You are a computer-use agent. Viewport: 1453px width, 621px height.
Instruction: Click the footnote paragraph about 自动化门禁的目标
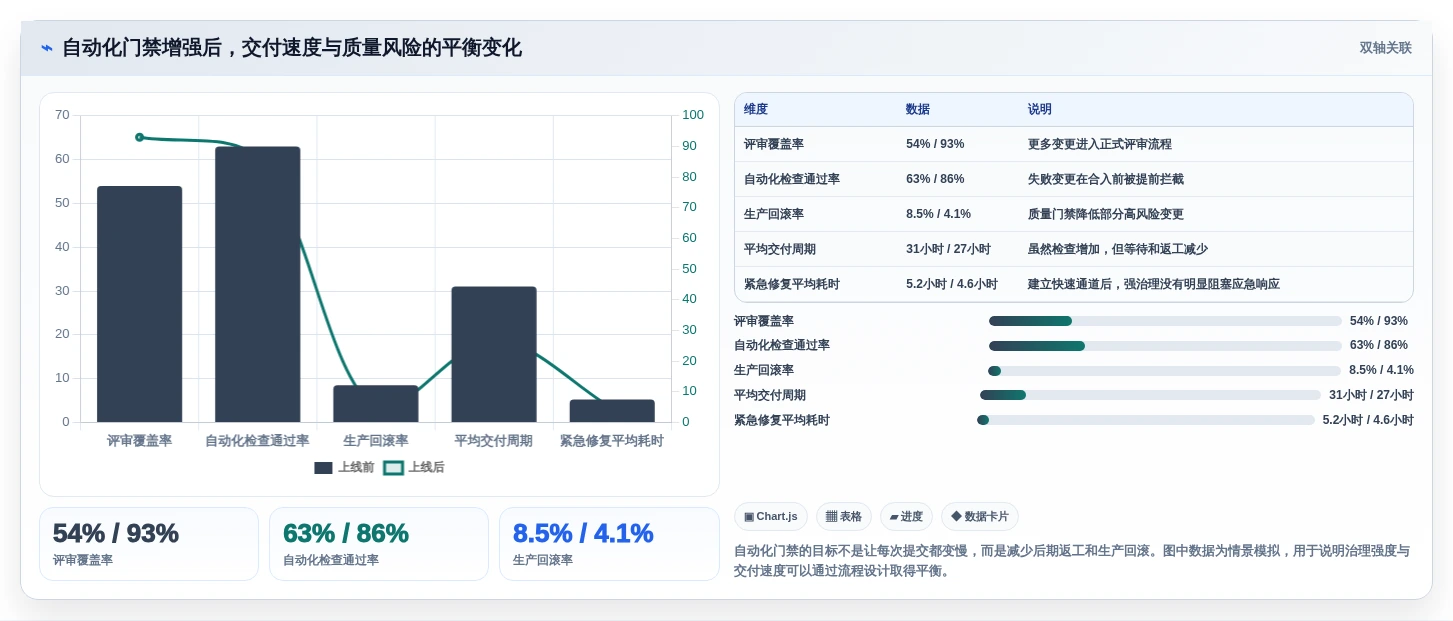tap(1072, 561)
